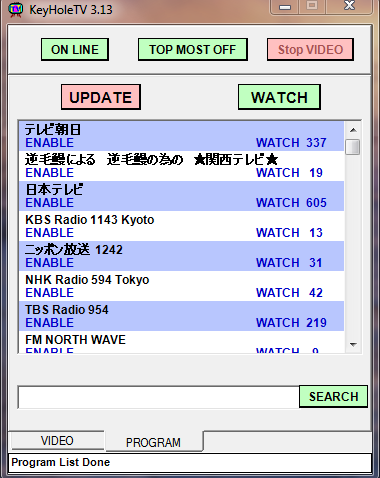Switch to the PROGRAM tab
The width and height of the screenshot is (380, 478).
(x=154, y=442)
